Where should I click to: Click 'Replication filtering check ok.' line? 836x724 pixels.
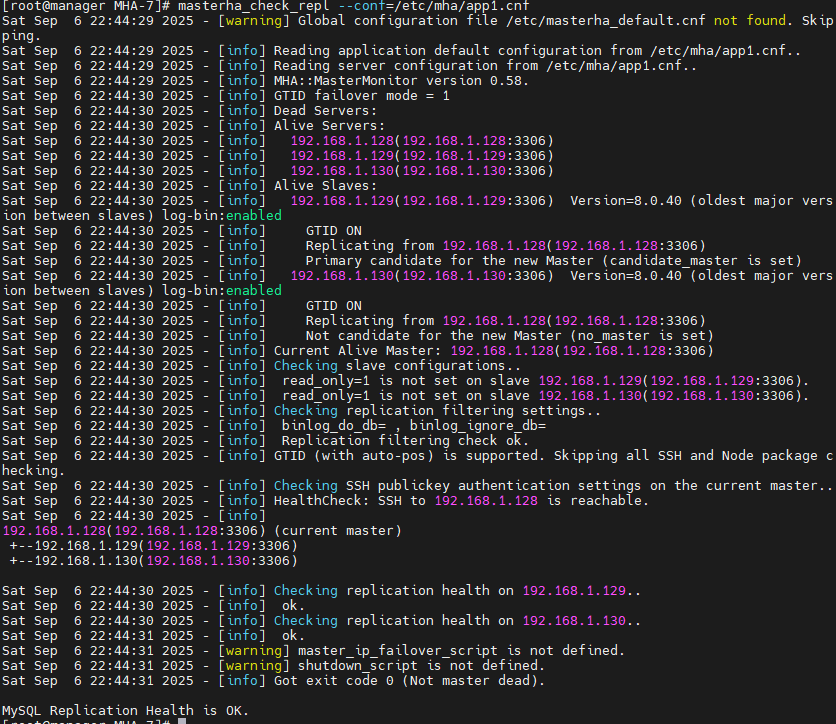(x=405, y=440)
